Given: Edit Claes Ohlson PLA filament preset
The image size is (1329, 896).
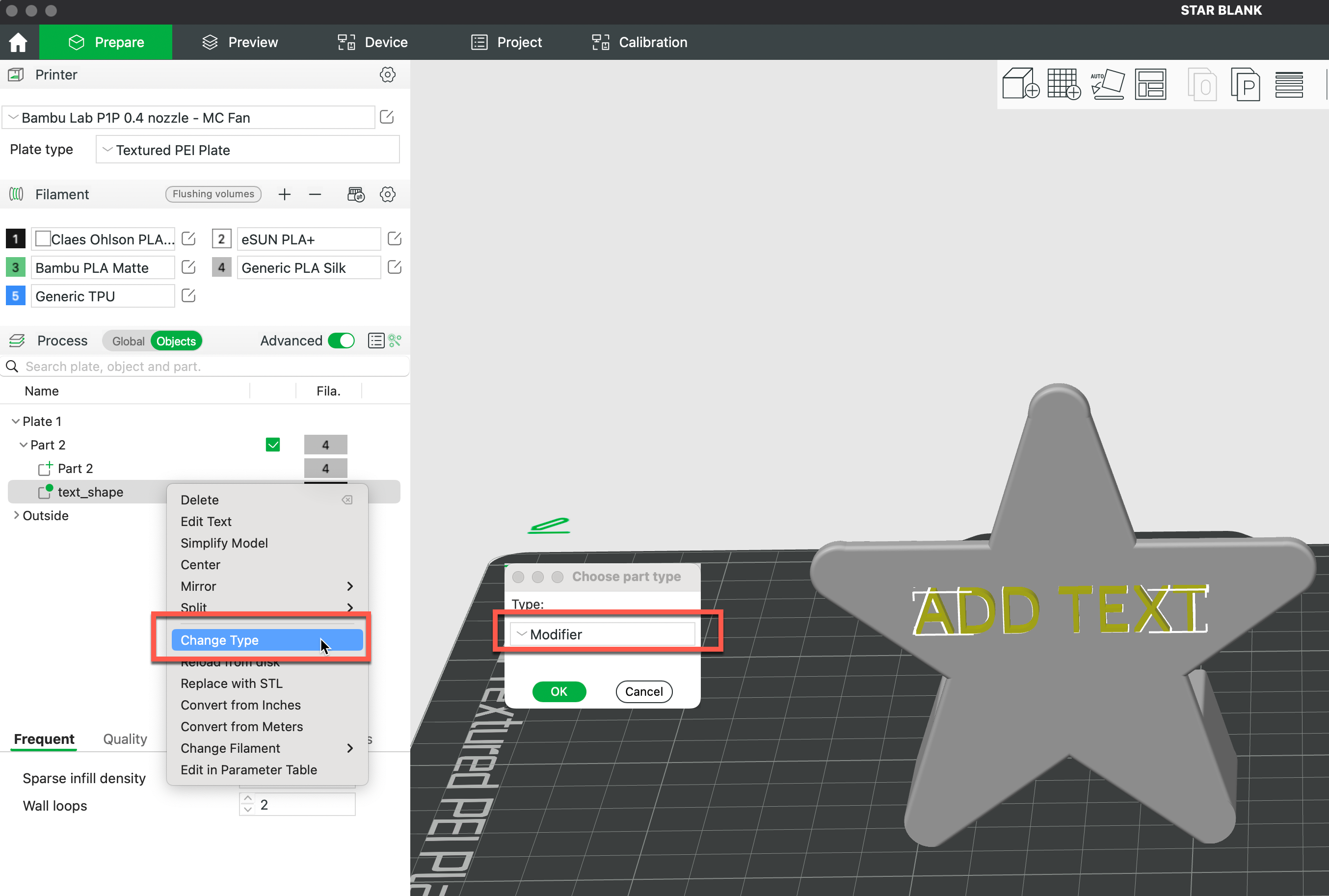Looking at the screenshot, I should coord(188,239).
